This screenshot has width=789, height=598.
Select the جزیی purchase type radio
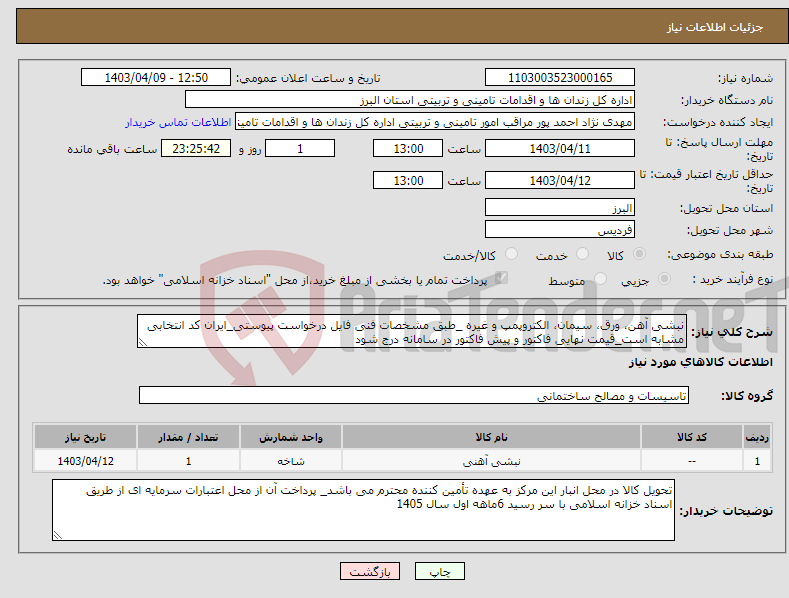(664, 278)
